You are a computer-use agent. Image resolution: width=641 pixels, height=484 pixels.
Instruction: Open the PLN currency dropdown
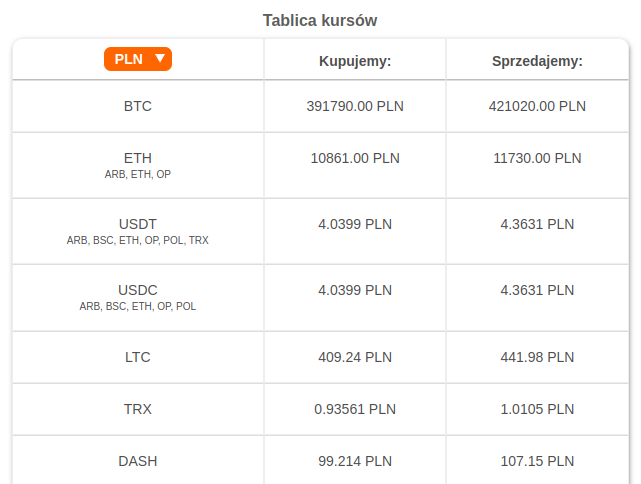(x=138, y=59)
